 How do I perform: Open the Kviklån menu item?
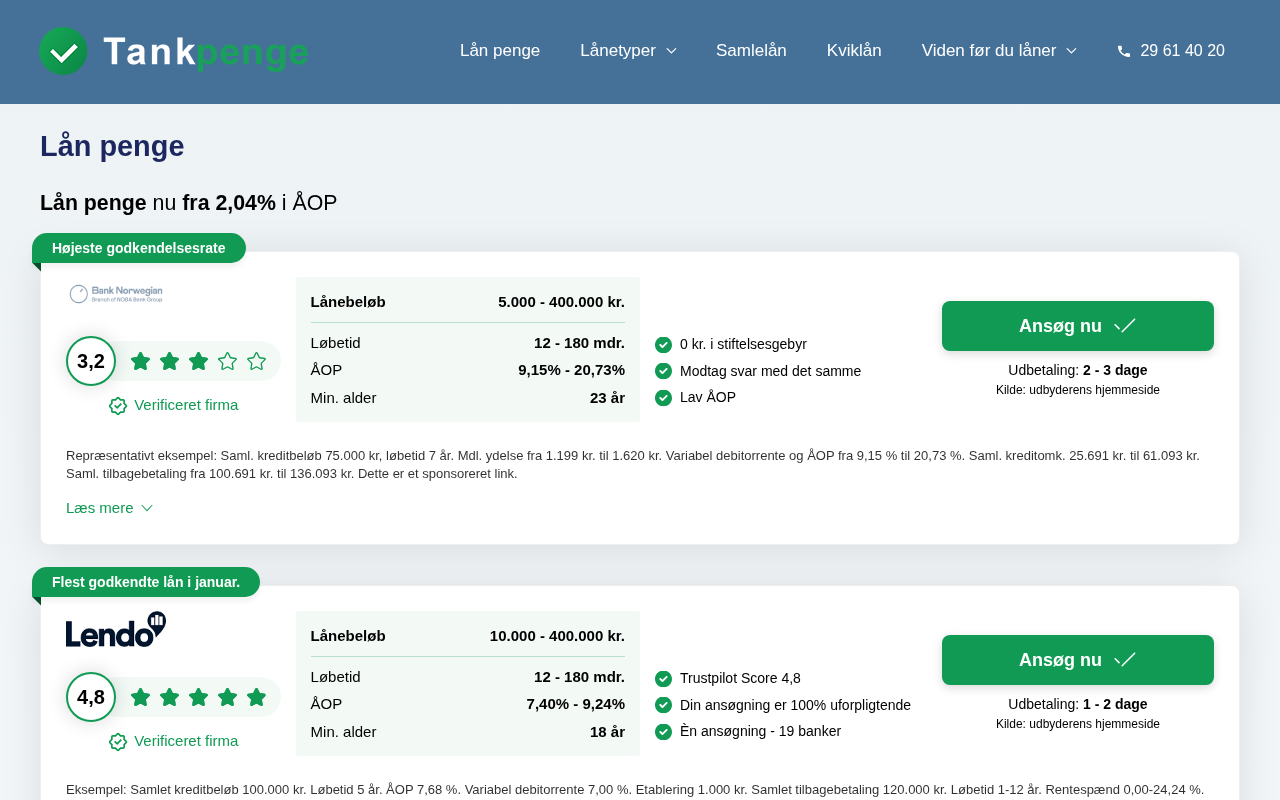coord(854,51)
